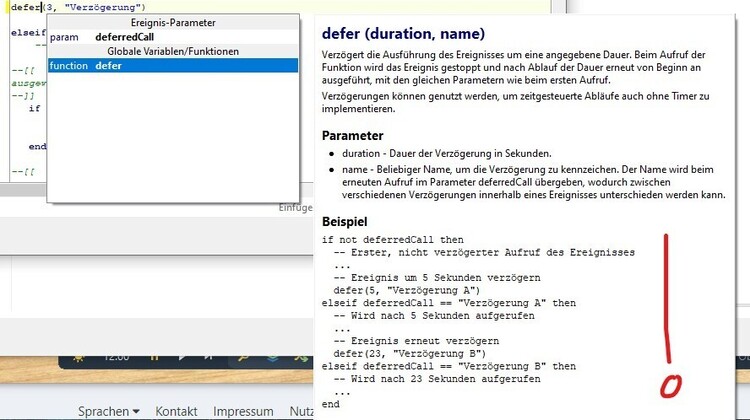The image size is (750, 420).
Task: Click example line elseif deferredCall == "Verzögerung A"
Action: [x=449, y=303]
